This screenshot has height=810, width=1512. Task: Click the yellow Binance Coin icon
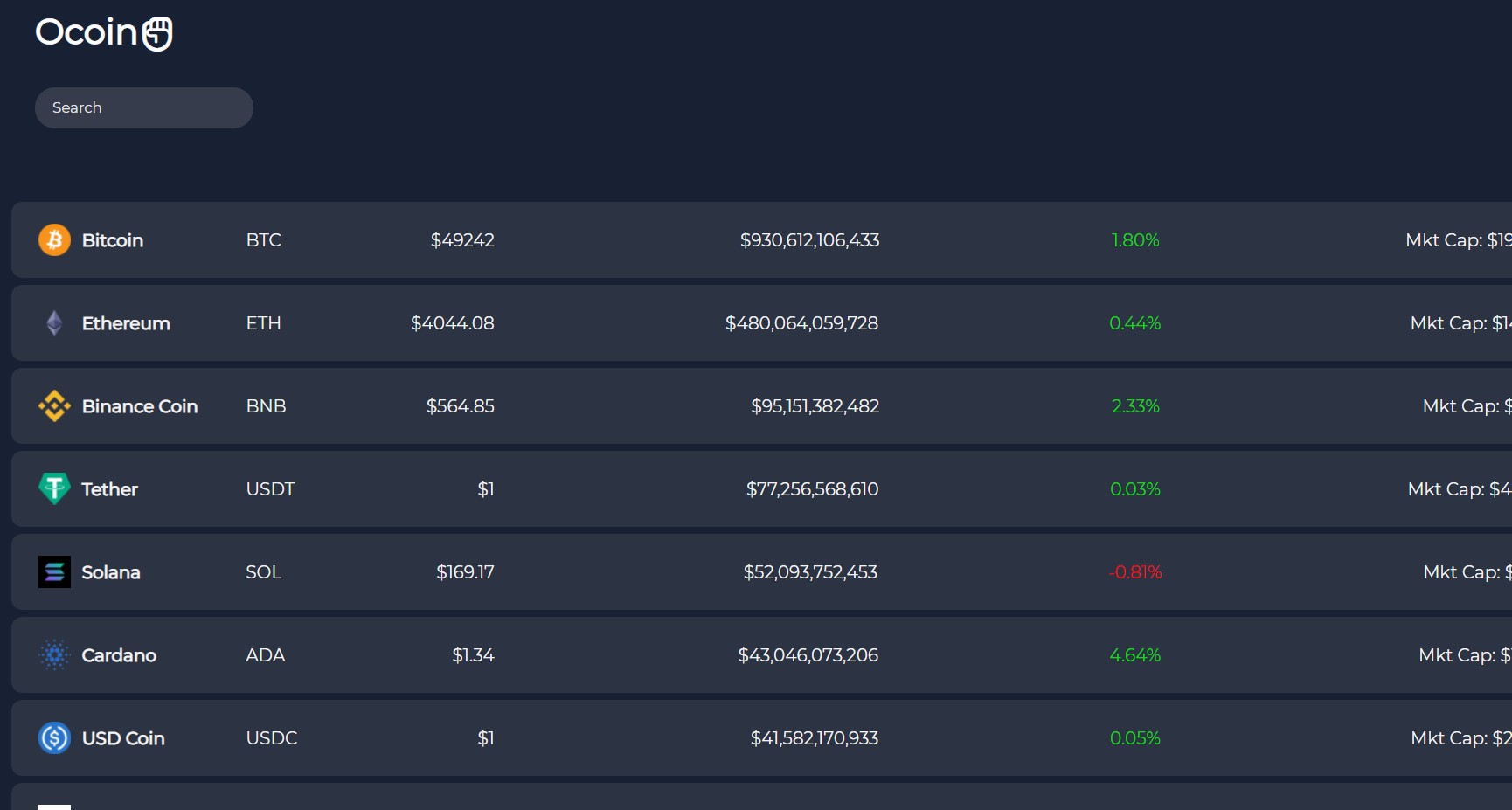54,406
